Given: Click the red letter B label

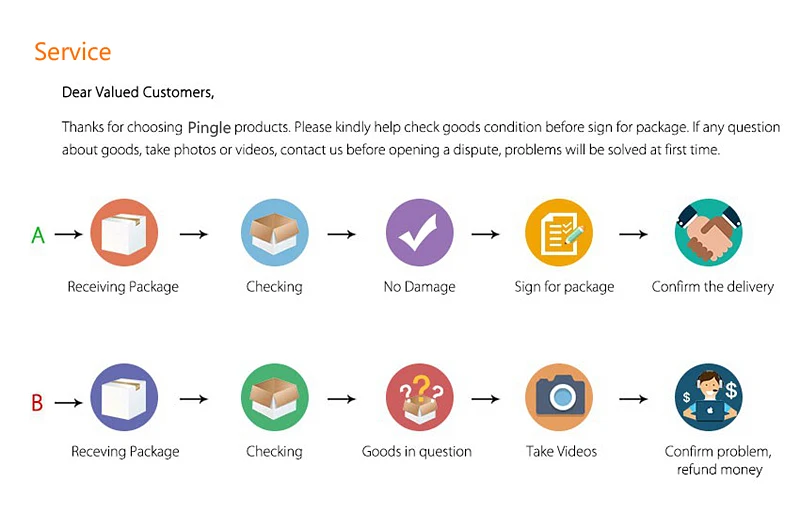Looking at the screenshot, I should click(x=37, y=404).
